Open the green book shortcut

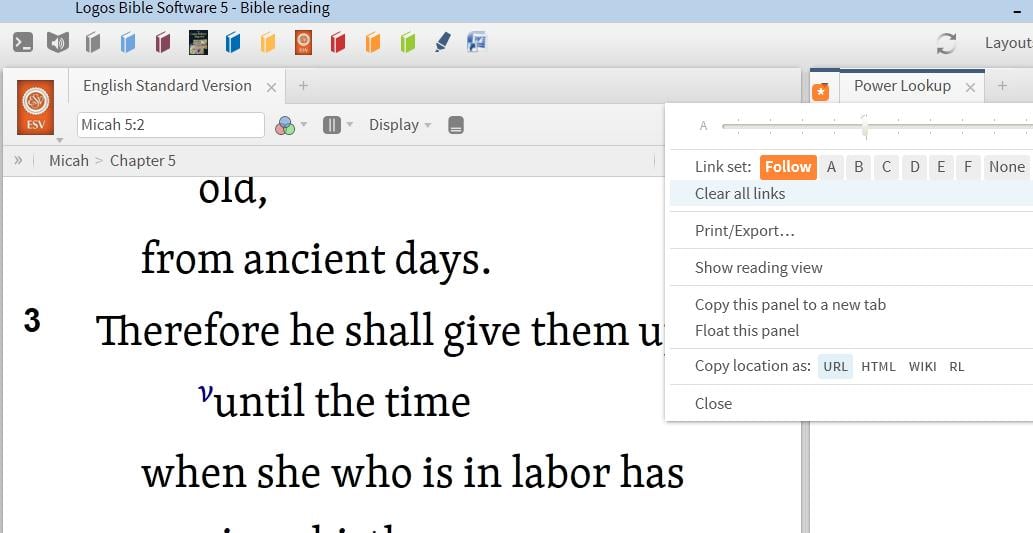[408, 43]
